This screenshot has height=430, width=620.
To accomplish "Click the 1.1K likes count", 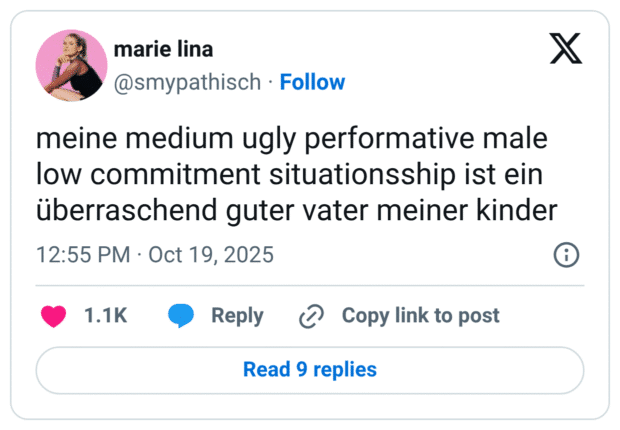I will point(105,316).
